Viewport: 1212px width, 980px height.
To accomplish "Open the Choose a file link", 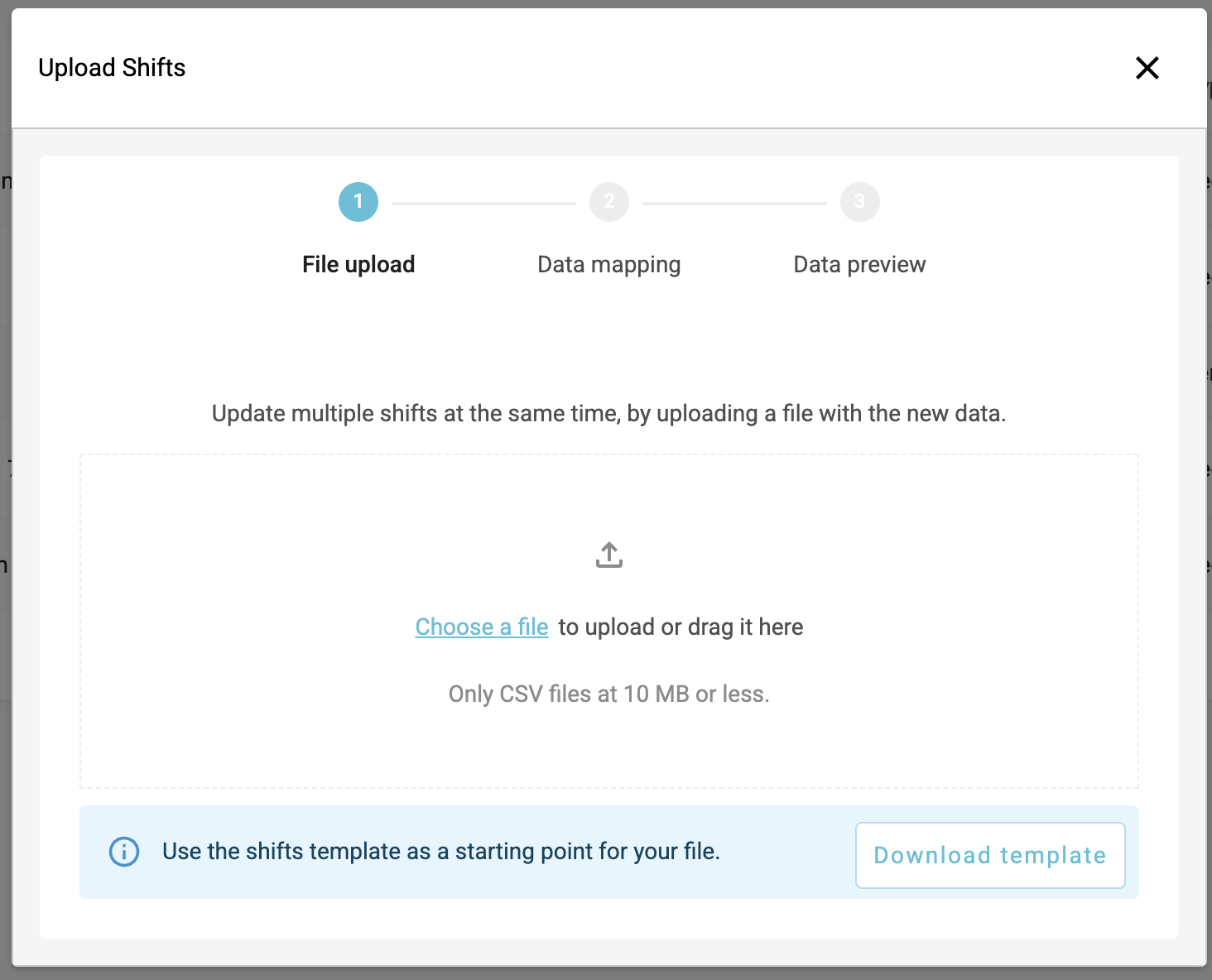I will pos(482,627).
